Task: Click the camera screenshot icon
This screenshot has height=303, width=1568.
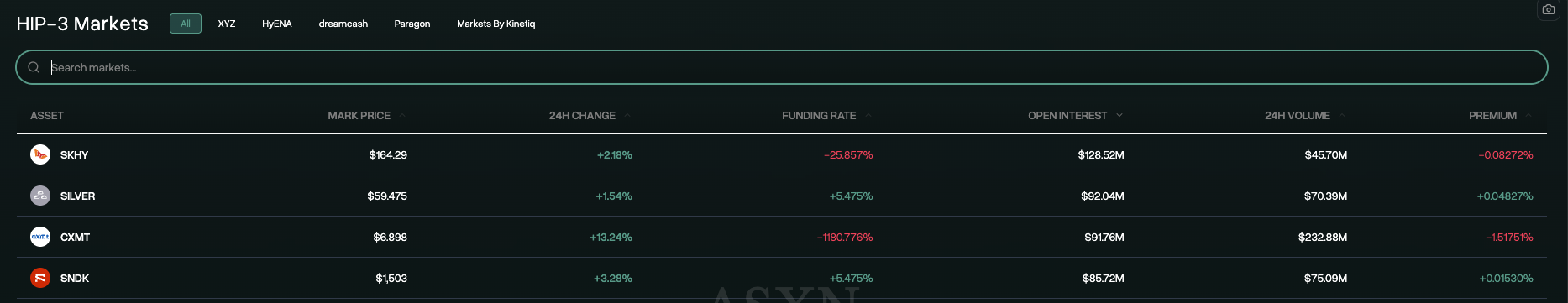Action: [1548, 10]
